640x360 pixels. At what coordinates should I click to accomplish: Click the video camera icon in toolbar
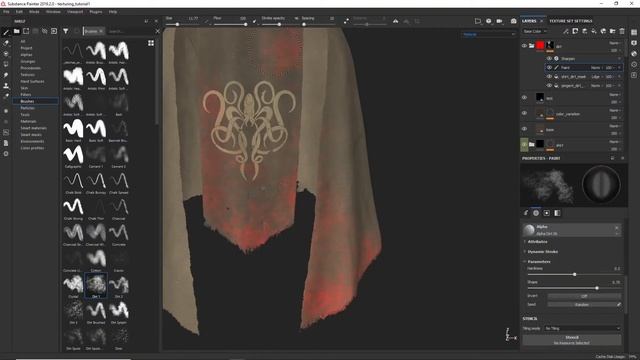(499, 21)
